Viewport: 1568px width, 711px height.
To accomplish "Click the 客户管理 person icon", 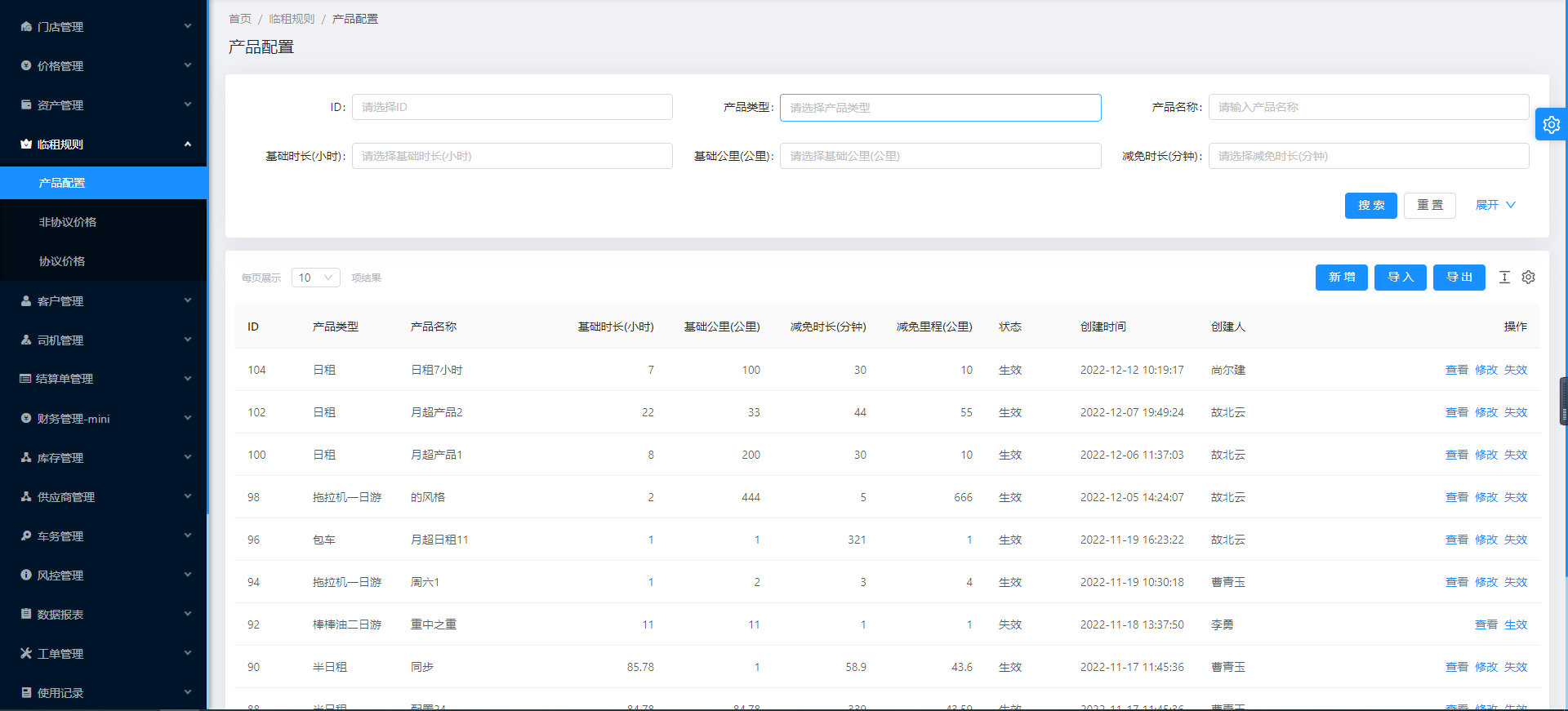I will pyautogui.click(x=26, y=301).
